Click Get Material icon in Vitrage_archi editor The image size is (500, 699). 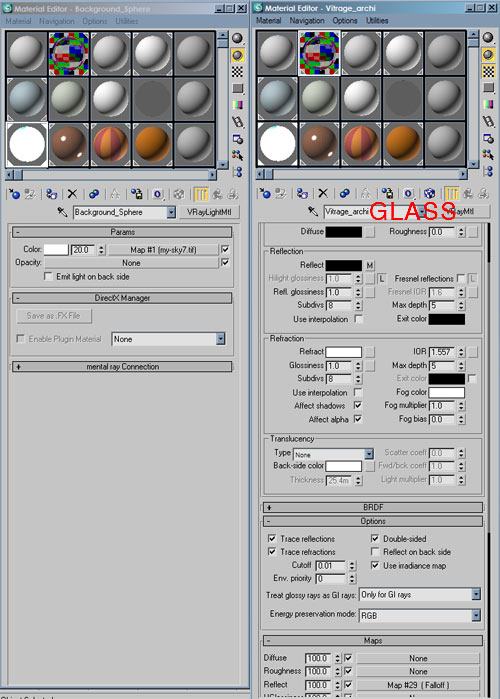265,193
